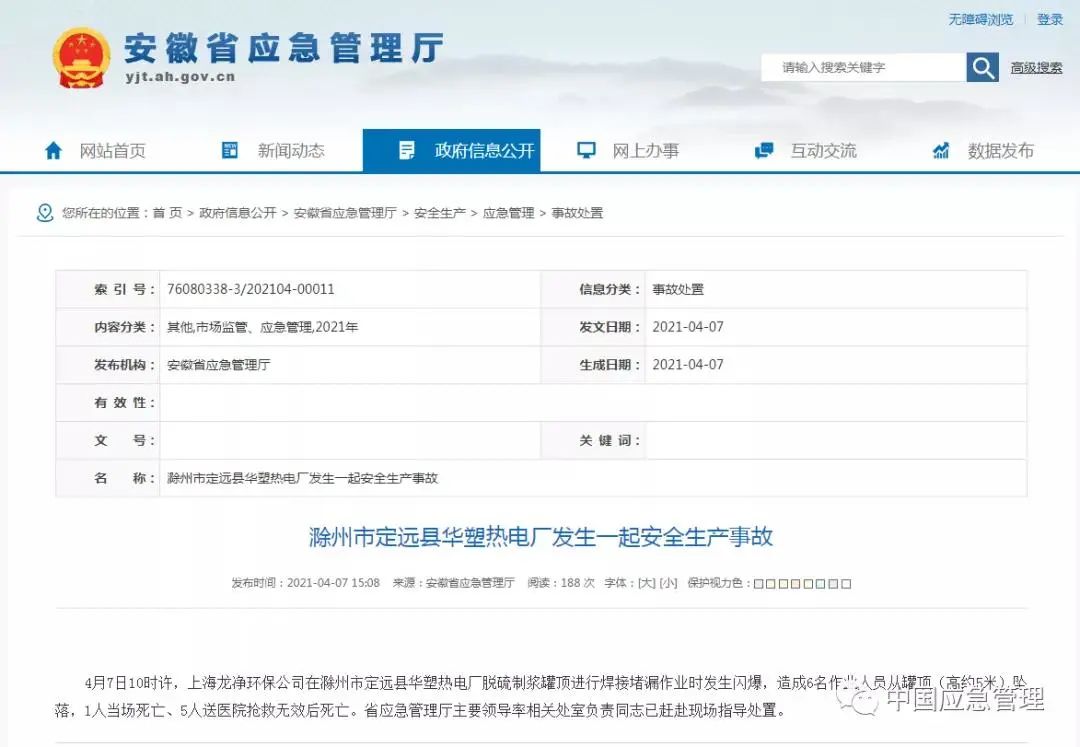Click the yjt.ah.gov.cn domain text
Viewport: 1080px width, 747px height.
click(x=180, y=77)
